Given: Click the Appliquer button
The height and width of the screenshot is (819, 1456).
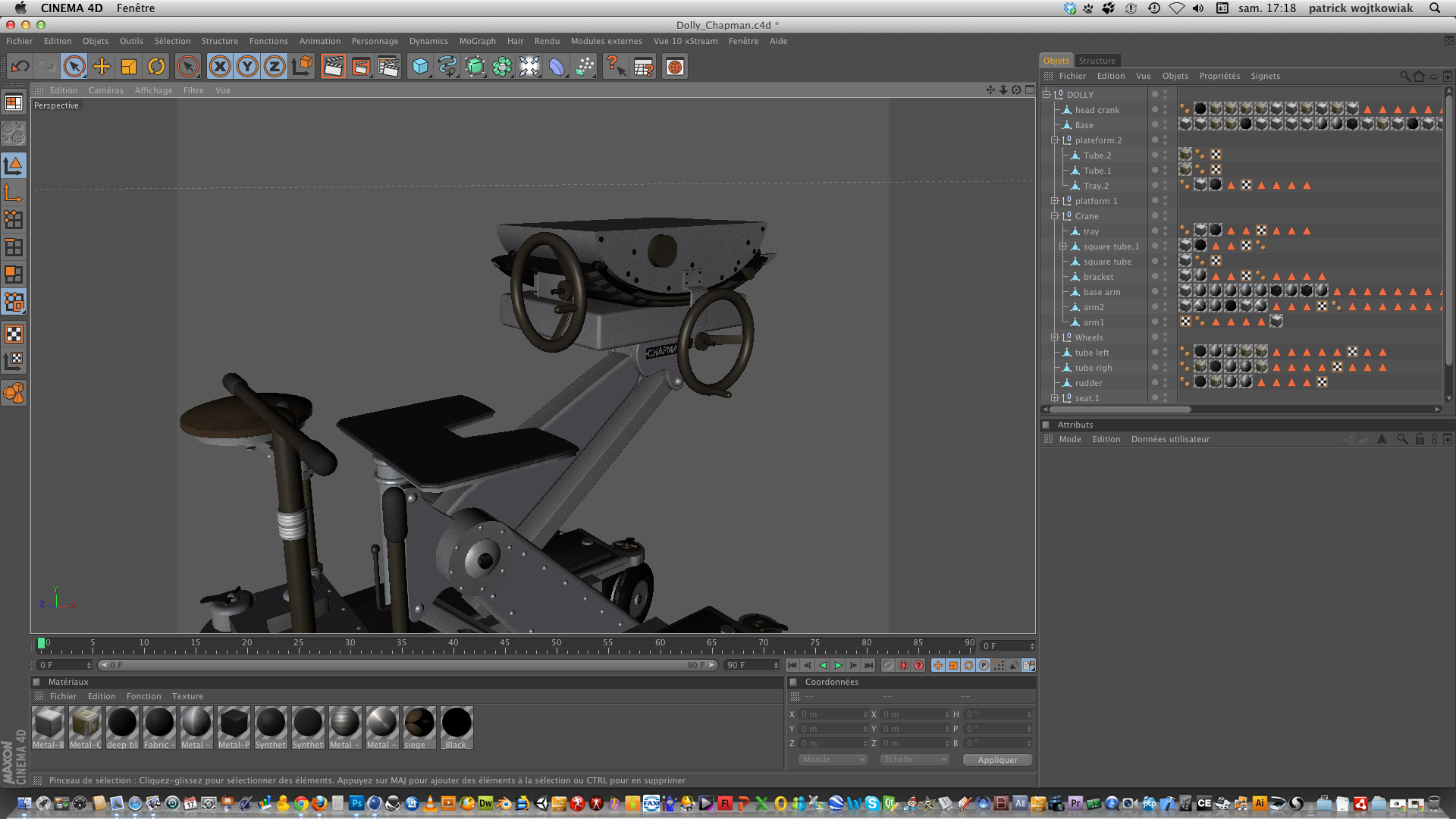Looking at the screenshot, I should [x=997, y=760].
